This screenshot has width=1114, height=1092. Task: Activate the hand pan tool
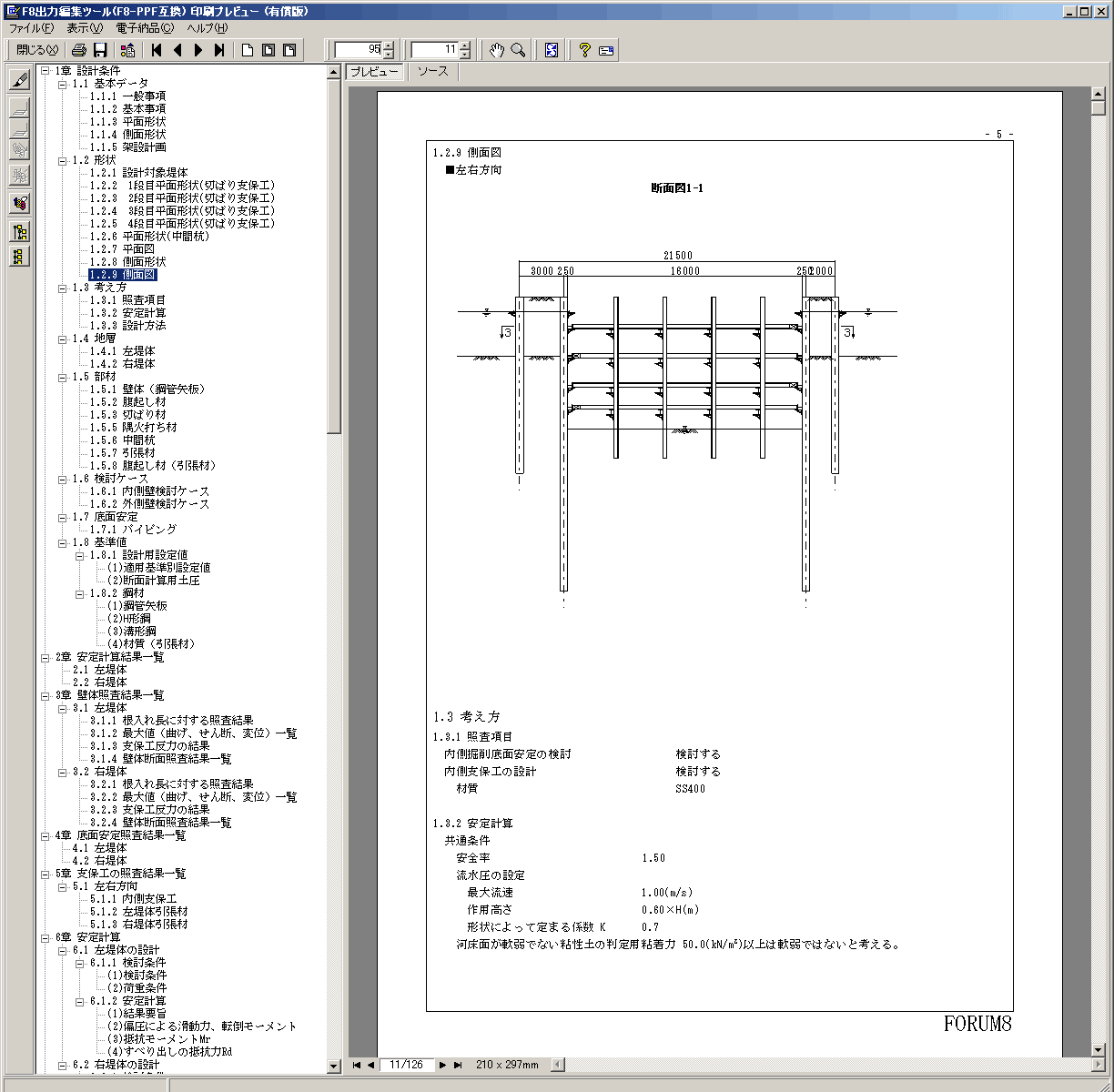(x=496, y=50)
